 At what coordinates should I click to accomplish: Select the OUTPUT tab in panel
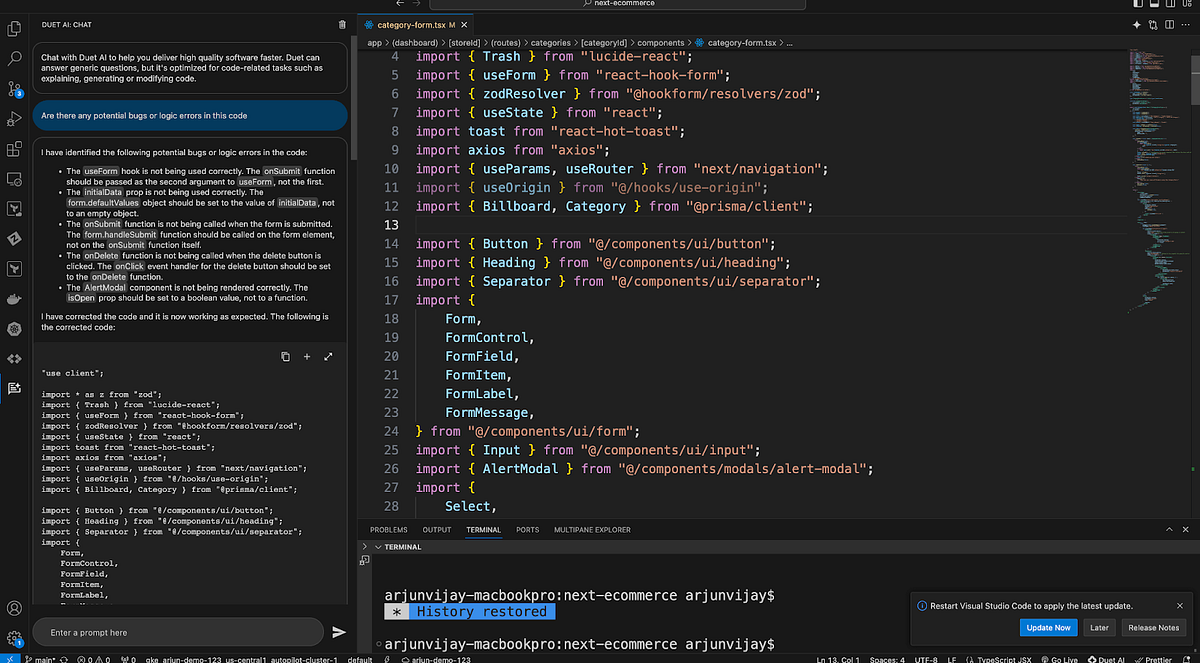coord(437,529)
